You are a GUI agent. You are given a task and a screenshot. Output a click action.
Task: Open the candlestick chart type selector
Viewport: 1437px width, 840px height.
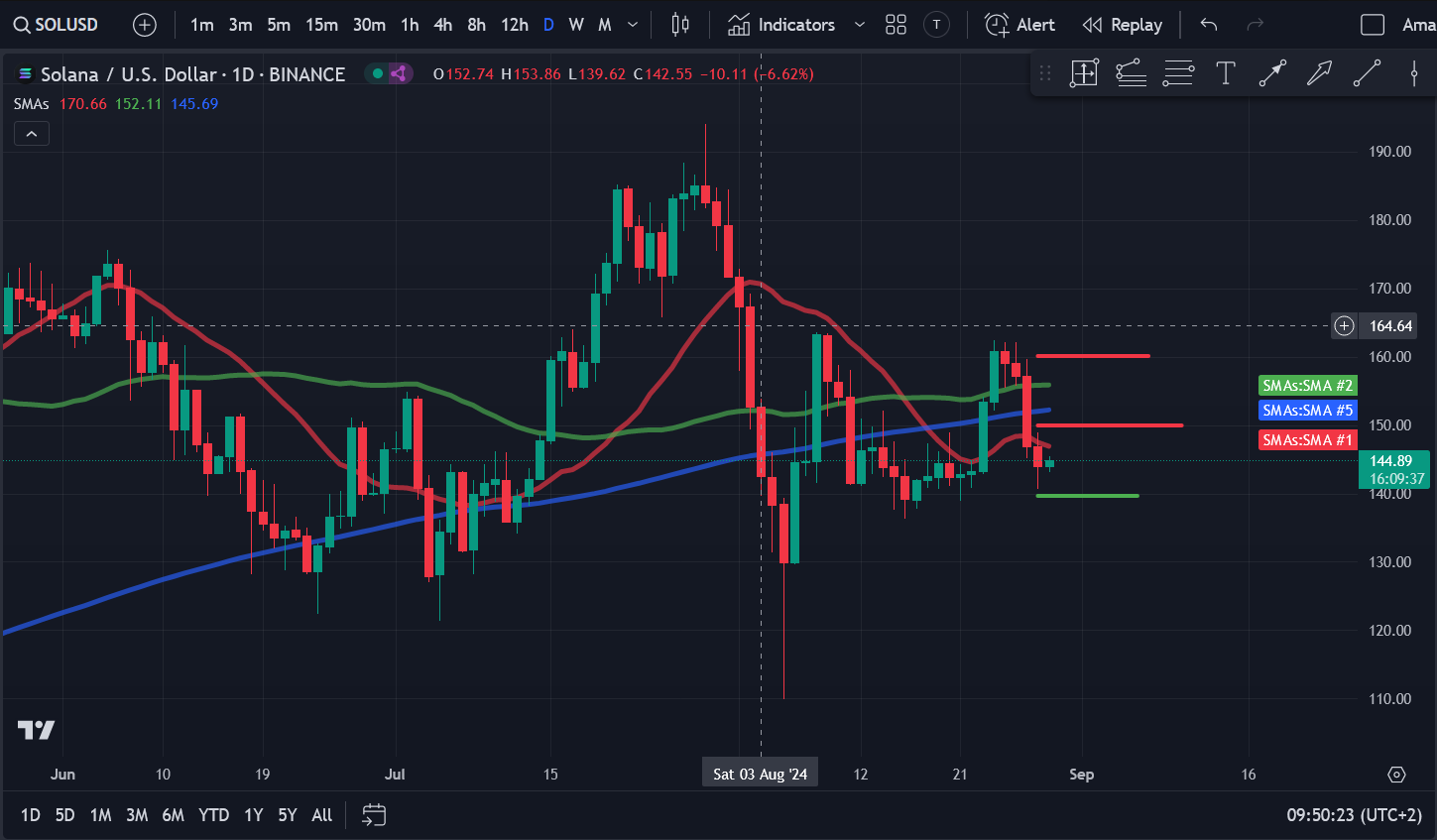[x=680, y=25]
